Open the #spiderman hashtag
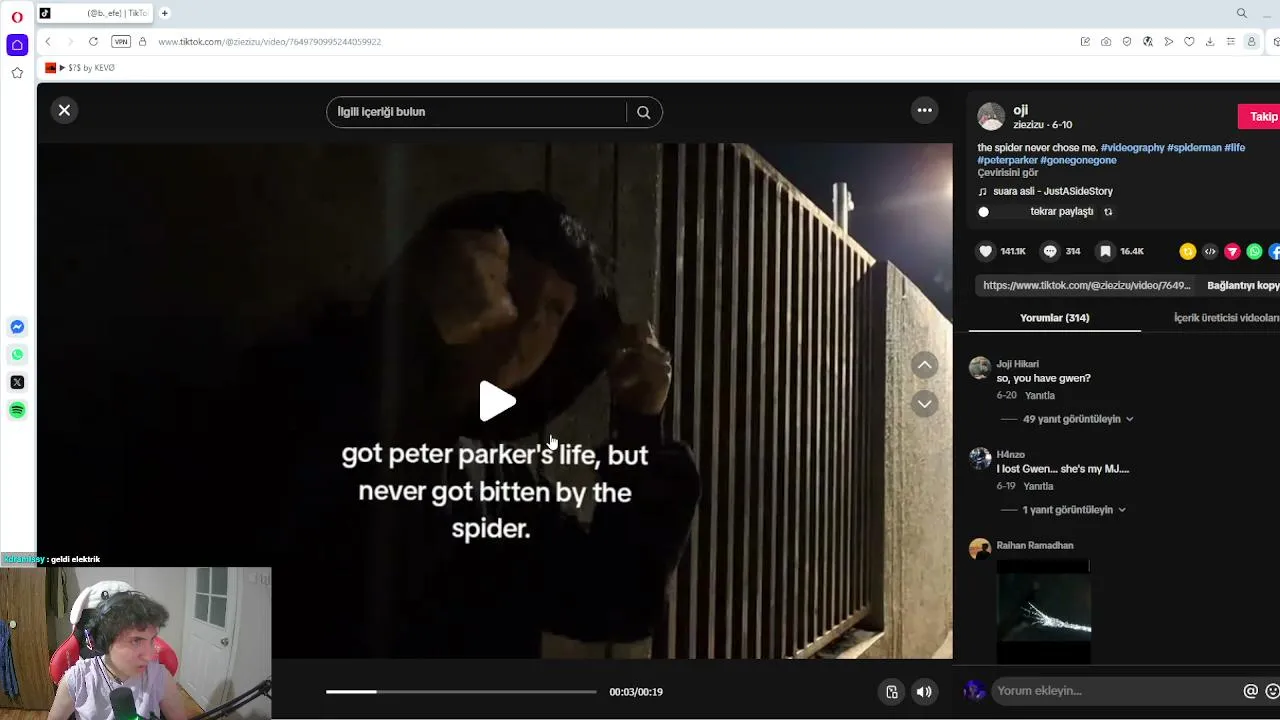1280x720 pixels. pyautogui.click(x=1194, y=147)
